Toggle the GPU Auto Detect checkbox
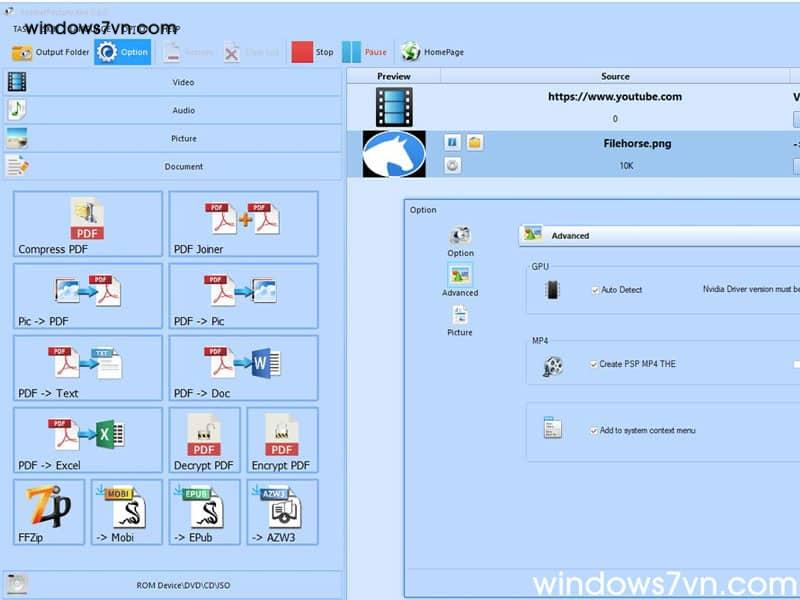 595,290
